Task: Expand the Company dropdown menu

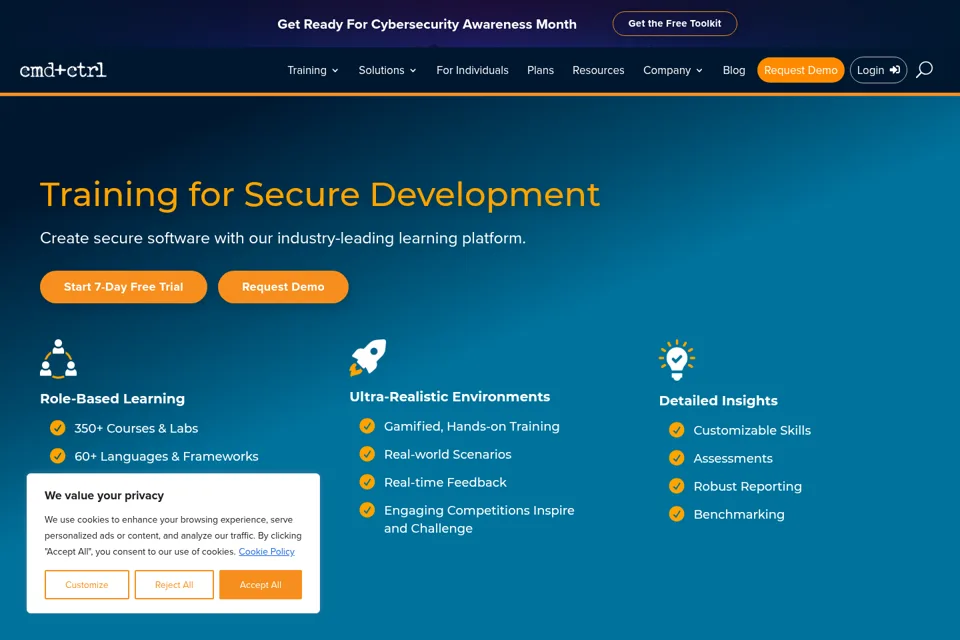Action: tap(673, 70)
